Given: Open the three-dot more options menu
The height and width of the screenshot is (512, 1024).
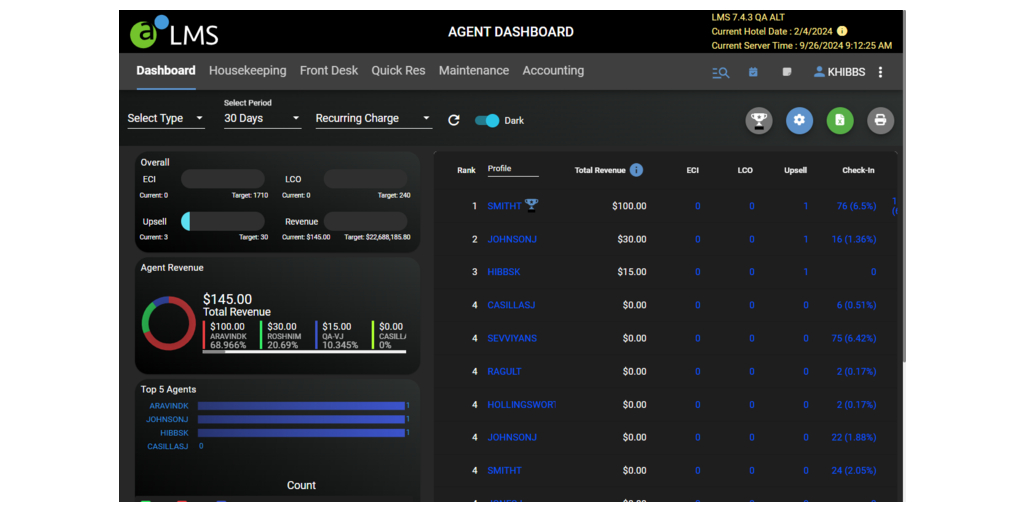Looking at the screenshot, I should [880, 72].
